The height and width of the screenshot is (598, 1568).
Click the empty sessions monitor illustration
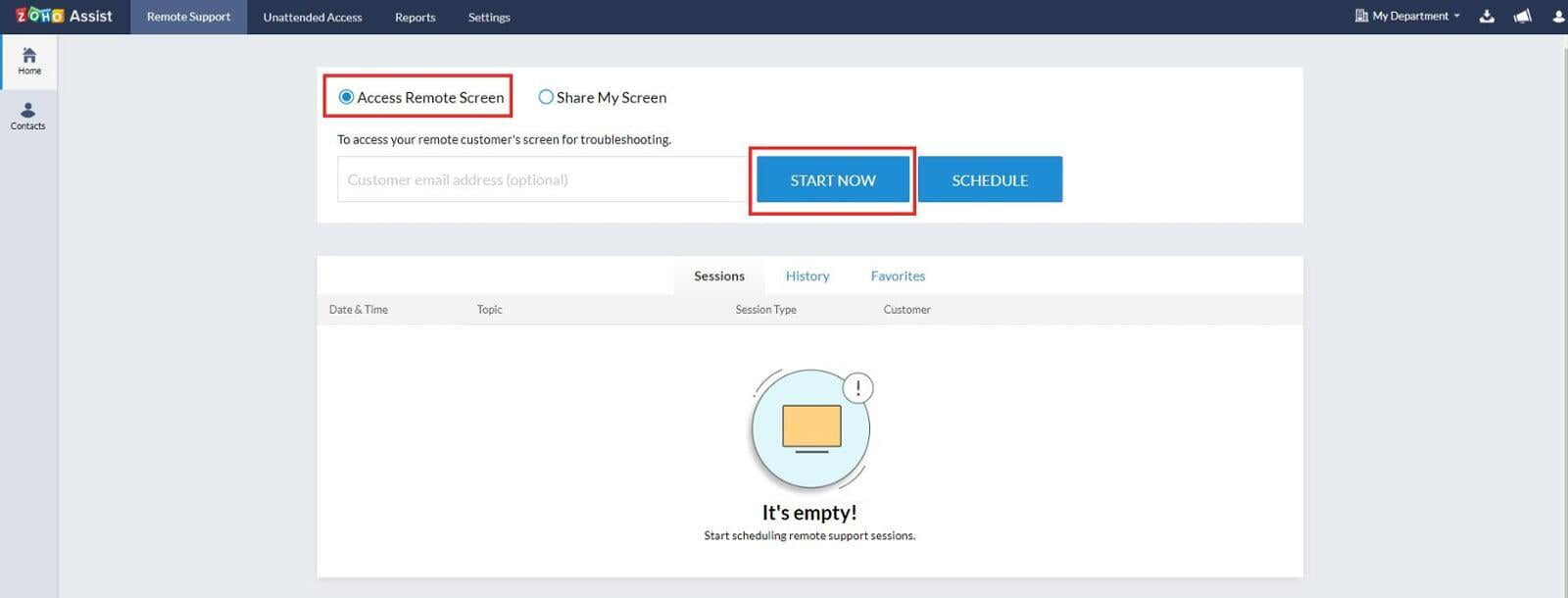pyautogui.click(x=810, y=428)
